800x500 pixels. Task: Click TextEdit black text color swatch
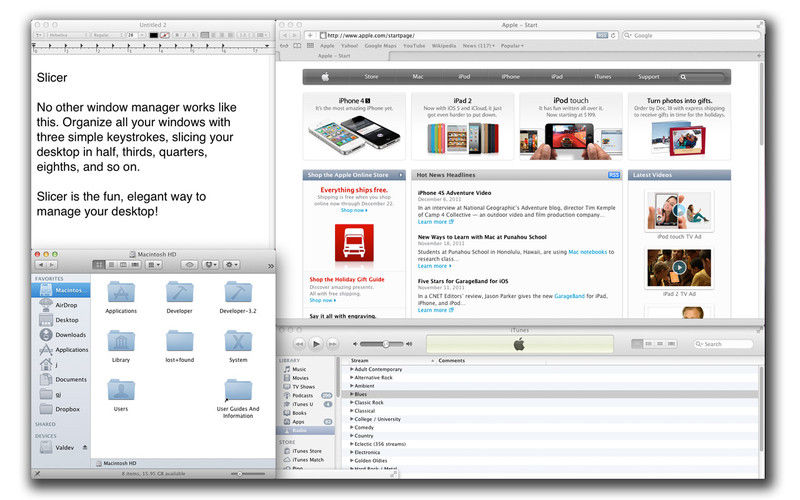(154, 35)
